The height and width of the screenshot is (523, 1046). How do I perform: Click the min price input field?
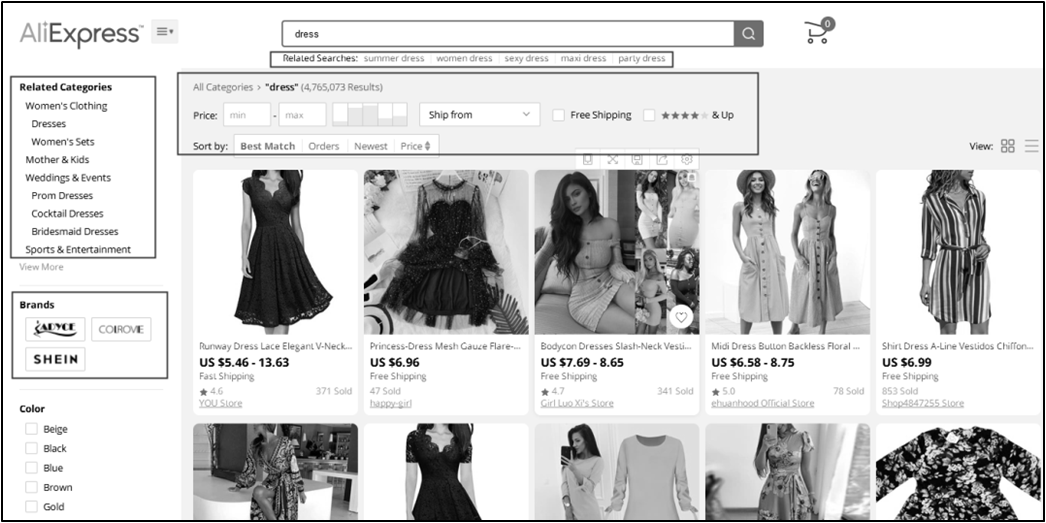(x=246, y=115)
